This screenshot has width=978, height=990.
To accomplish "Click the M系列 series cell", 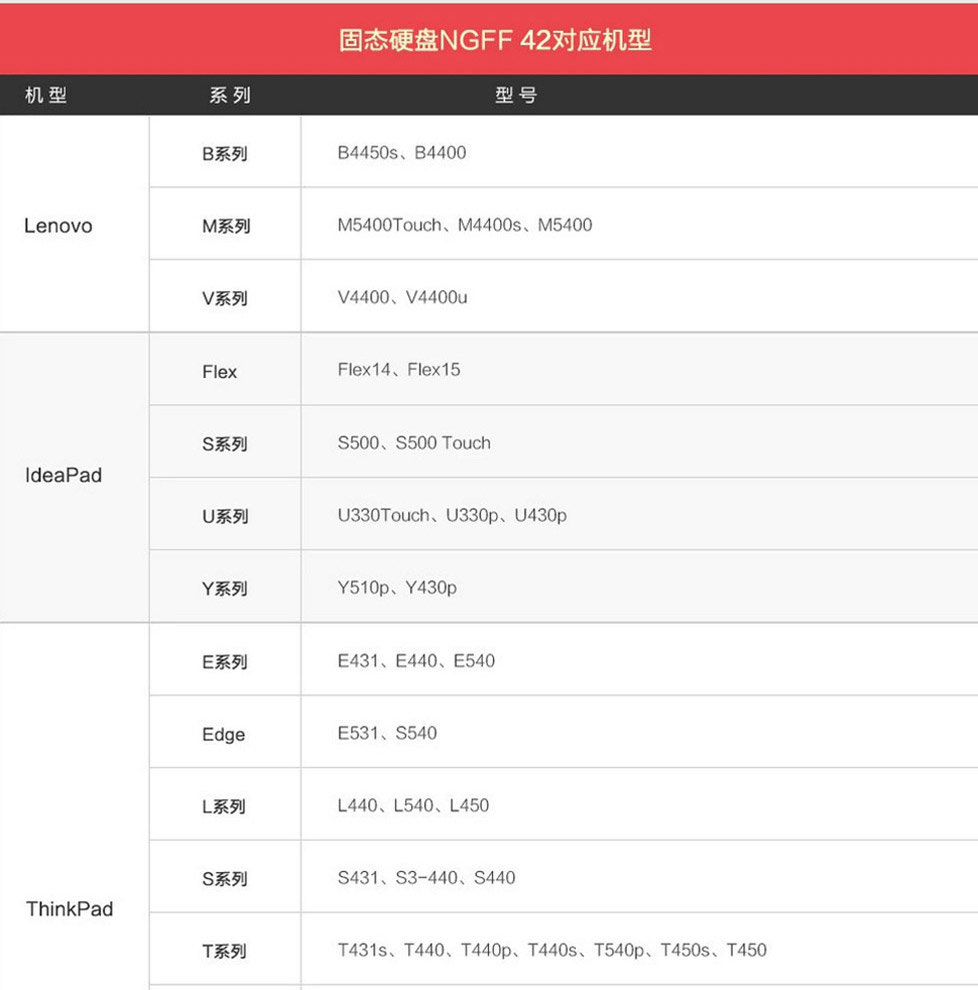I will tap(226, 226).
